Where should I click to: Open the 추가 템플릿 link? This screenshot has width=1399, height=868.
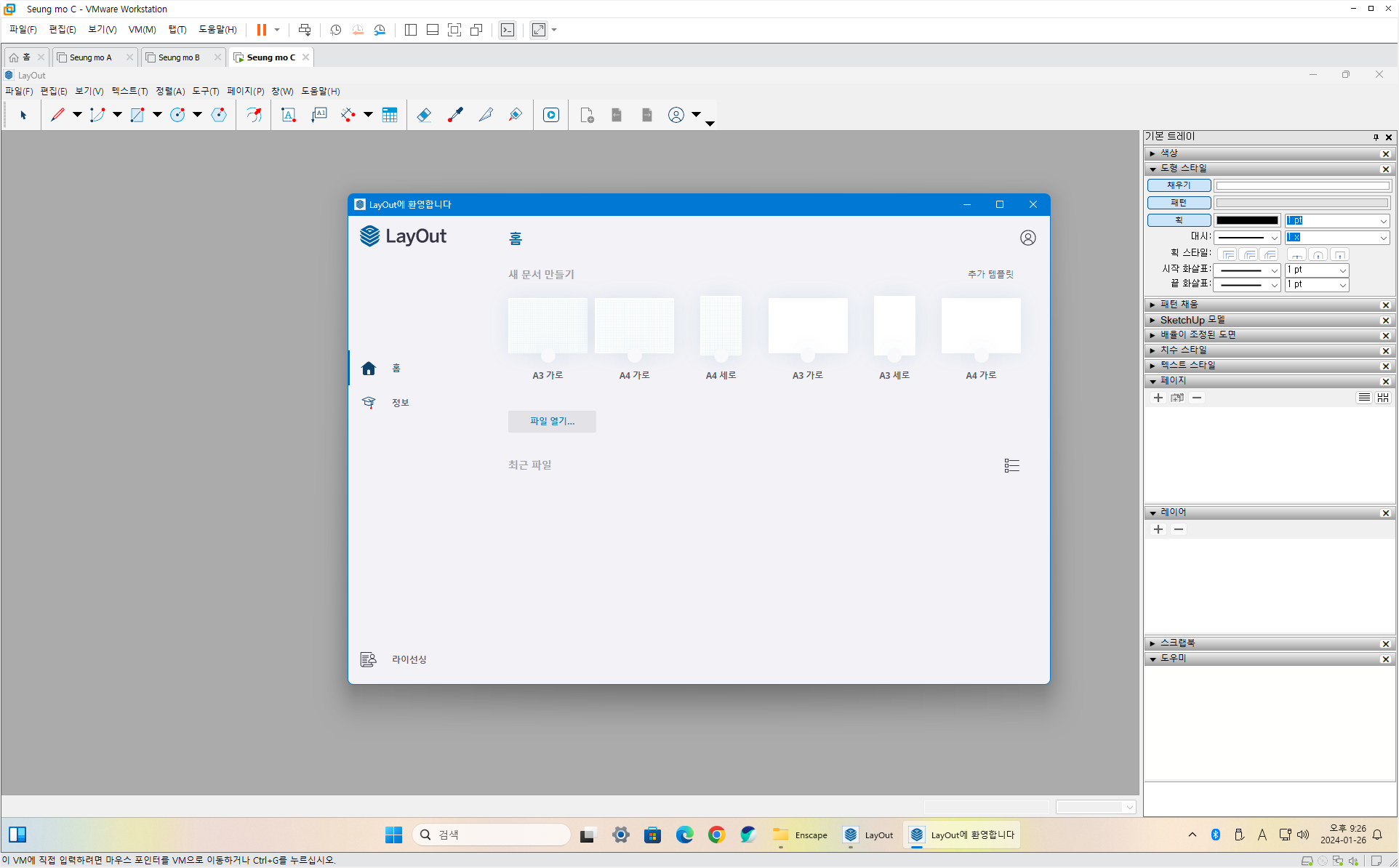[990, 274]
